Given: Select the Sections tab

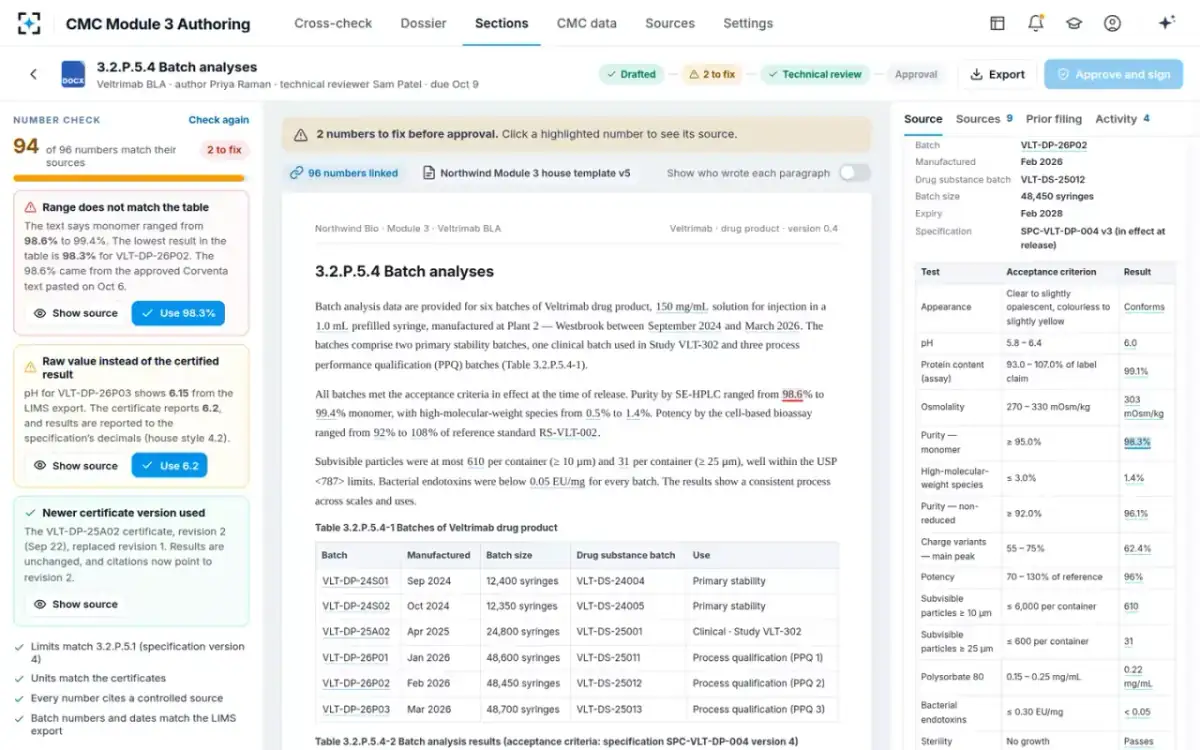Looking at the screenshot, I should pos(501,23).
